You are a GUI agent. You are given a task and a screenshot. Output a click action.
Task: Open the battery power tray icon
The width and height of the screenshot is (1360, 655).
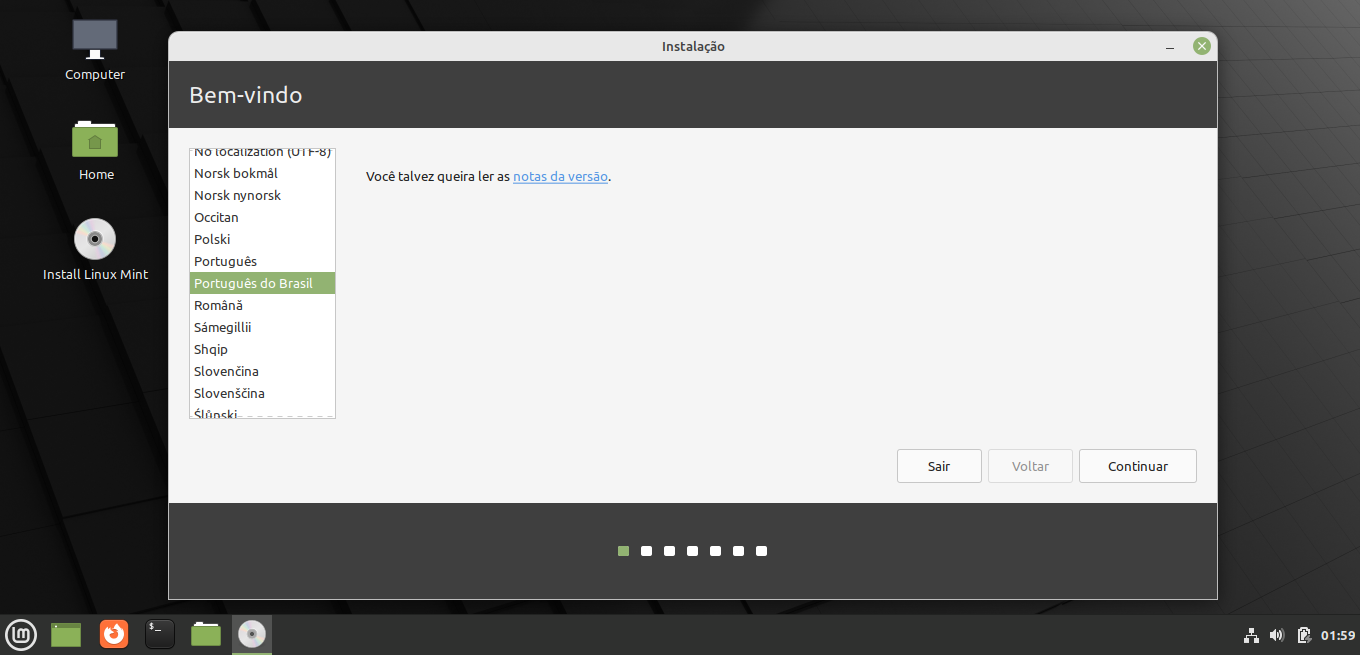pos(1304,635)
